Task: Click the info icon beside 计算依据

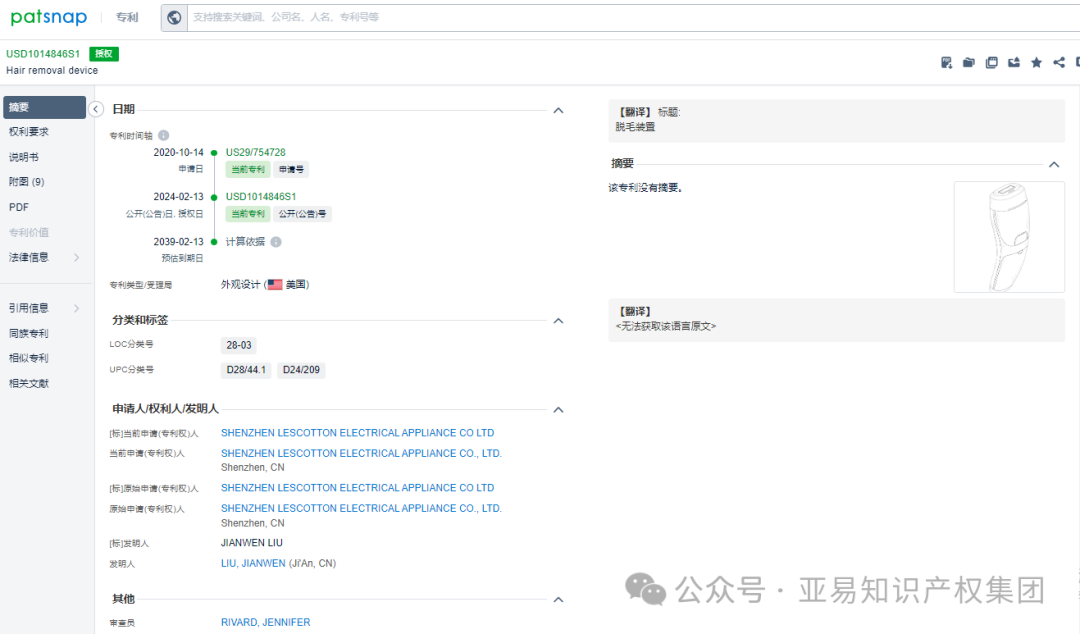Action: point(275,241)
